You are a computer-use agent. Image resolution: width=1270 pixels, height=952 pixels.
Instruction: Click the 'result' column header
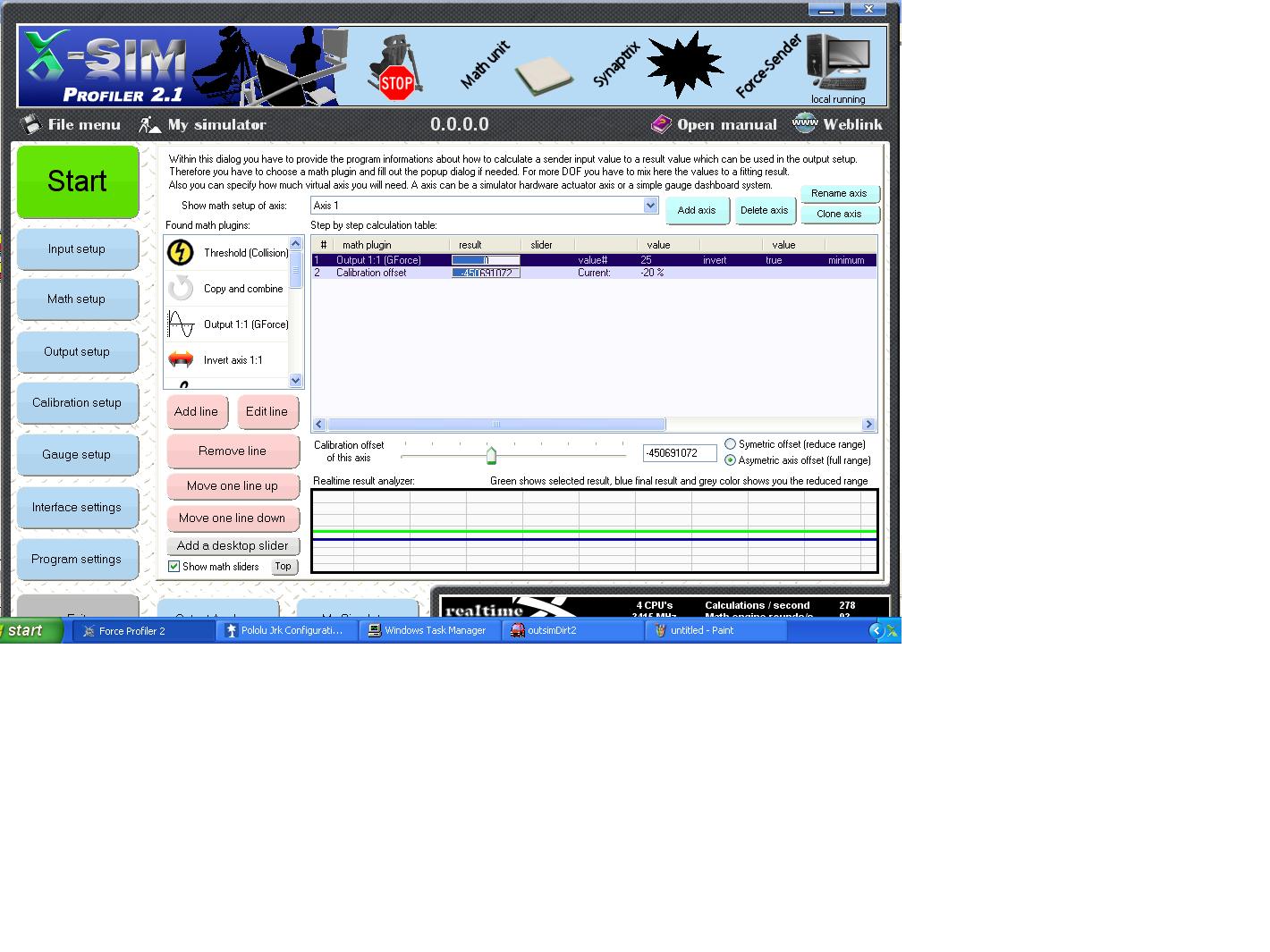pyautogui.click(x=485, y=245)
